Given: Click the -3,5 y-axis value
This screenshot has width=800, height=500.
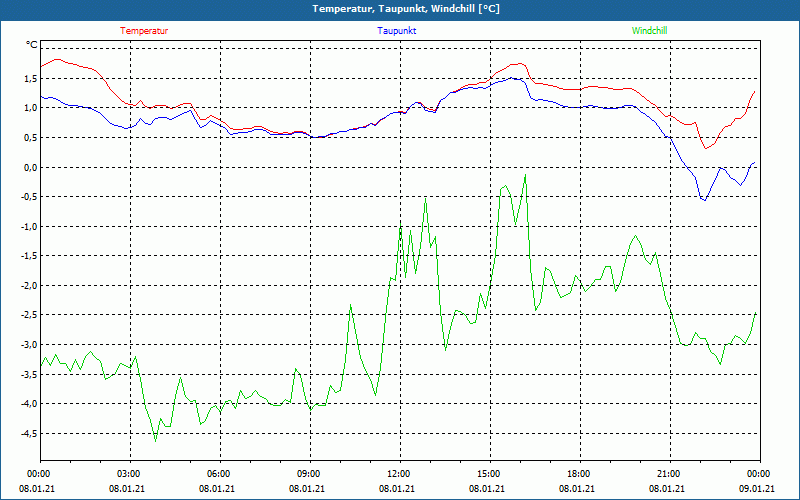Looking at the screenshot, I should pos(29,374).
